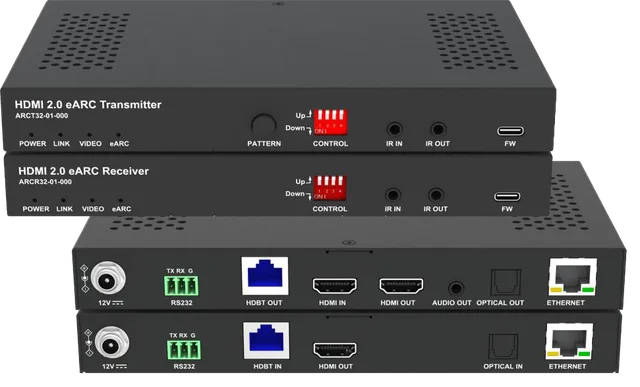The width and height of the screenshot is (640, 387).
Task: Select the HDMI OUT port beside HDBT IN
Action: 335,350
